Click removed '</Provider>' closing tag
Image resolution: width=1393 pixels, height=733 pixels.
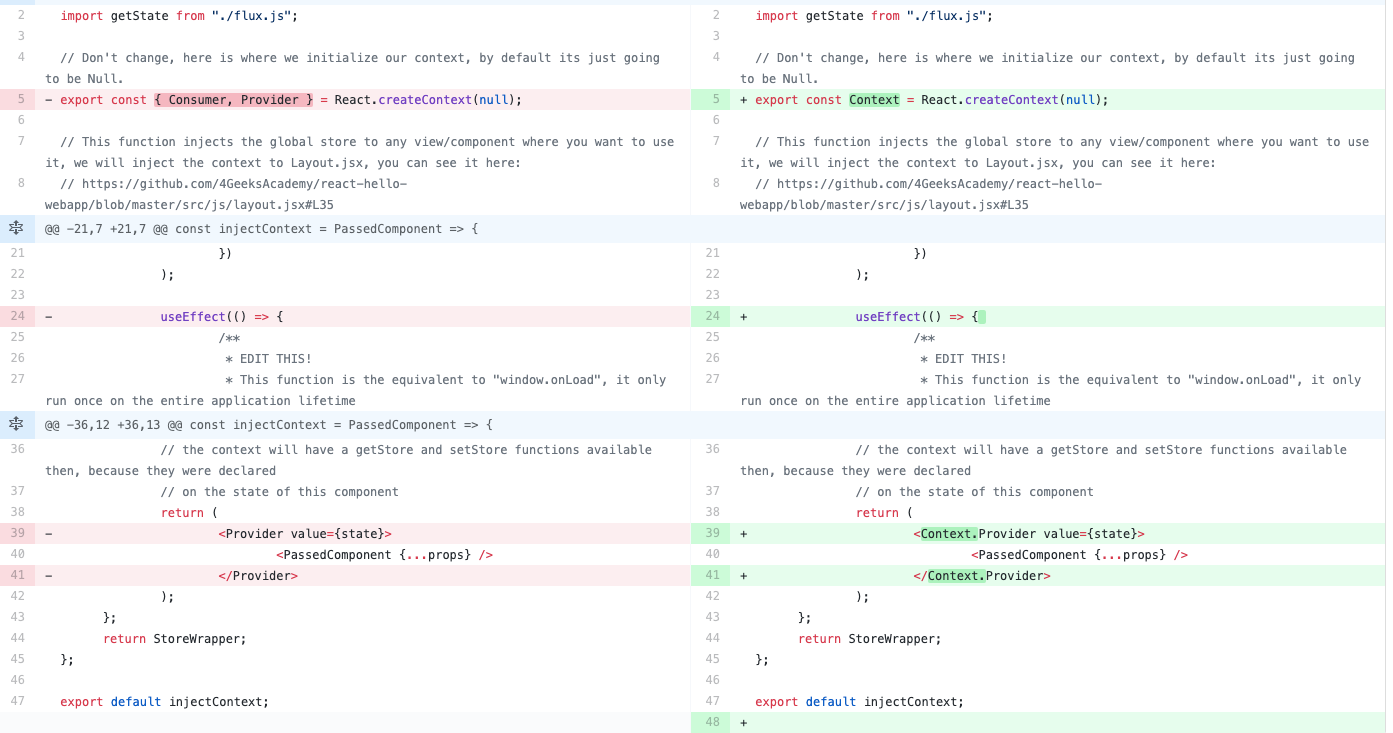coord(258,576)
